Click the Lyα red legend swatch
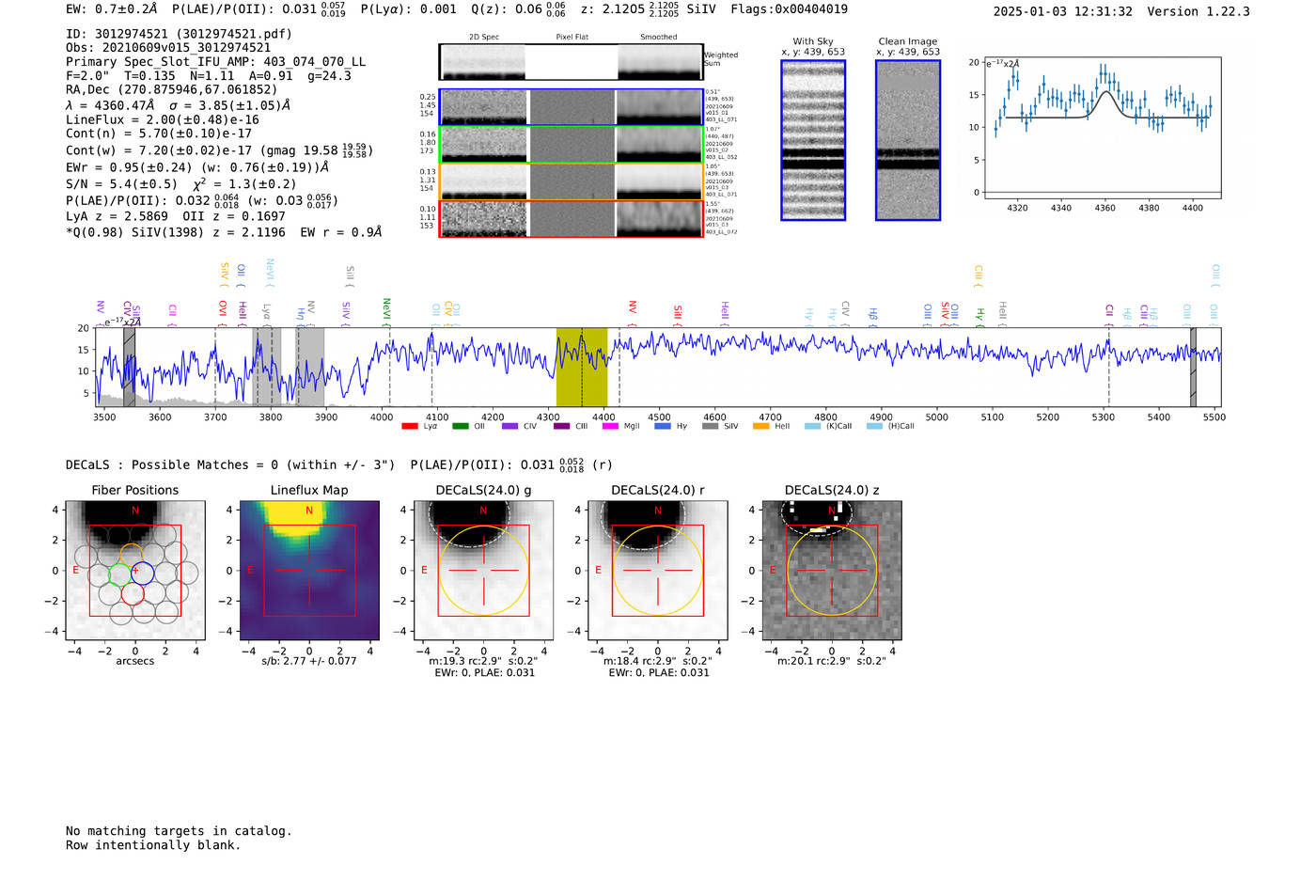 pos(410,426)
